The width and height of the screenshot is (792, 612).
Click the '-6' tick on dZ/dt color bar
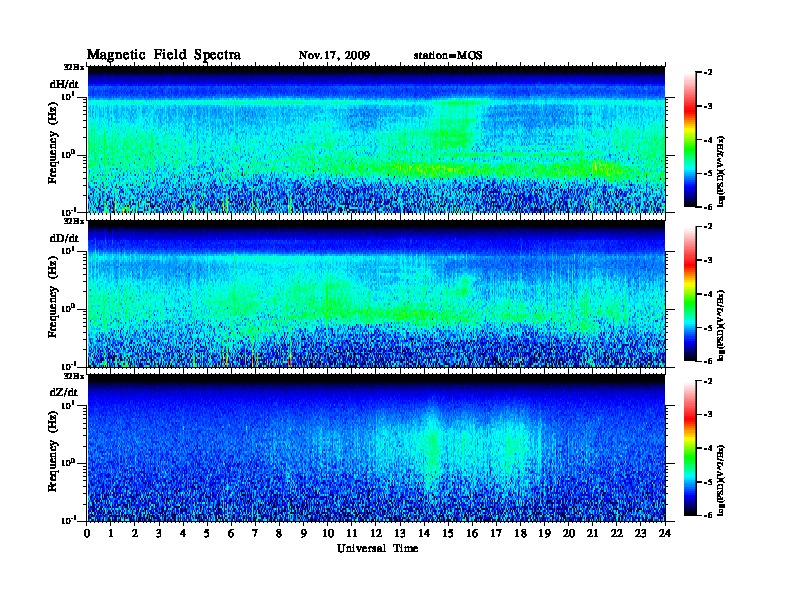[x=708, y=516]
